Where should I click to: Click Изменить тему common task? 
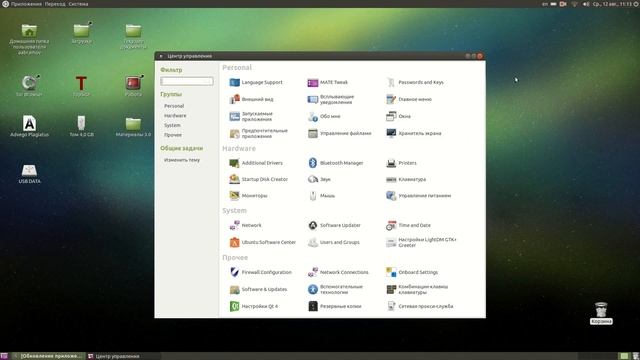[182, 160]
